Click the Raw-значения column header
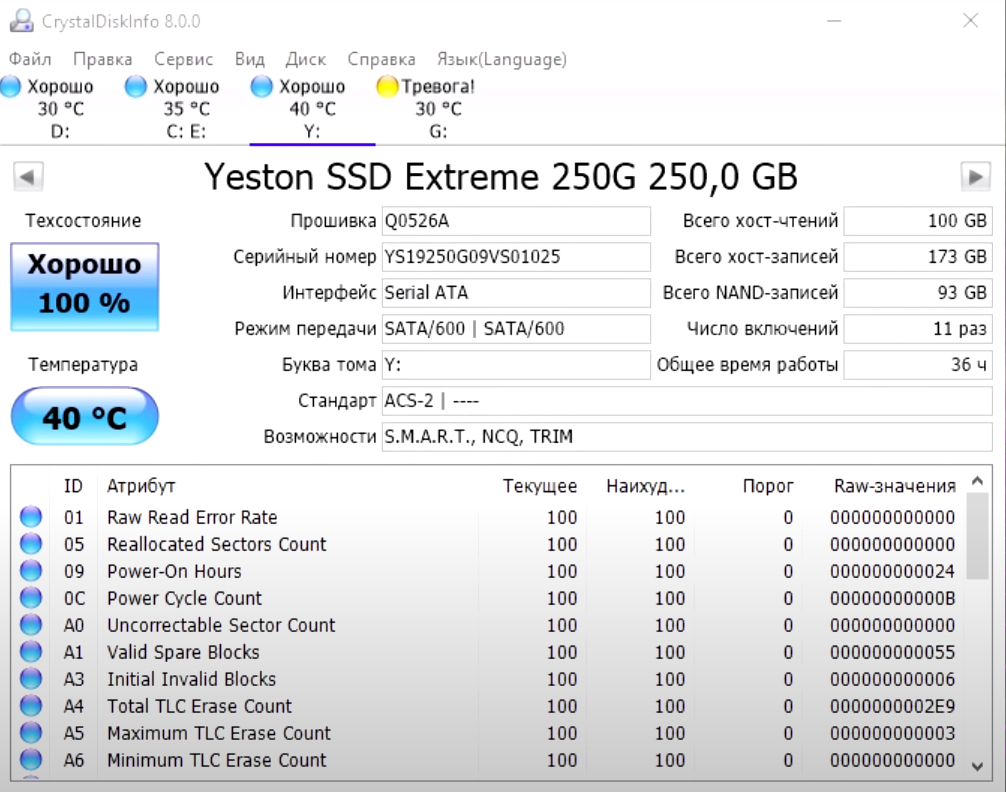1006x792 pixels. pyautogui.click(x=894, y=486)
